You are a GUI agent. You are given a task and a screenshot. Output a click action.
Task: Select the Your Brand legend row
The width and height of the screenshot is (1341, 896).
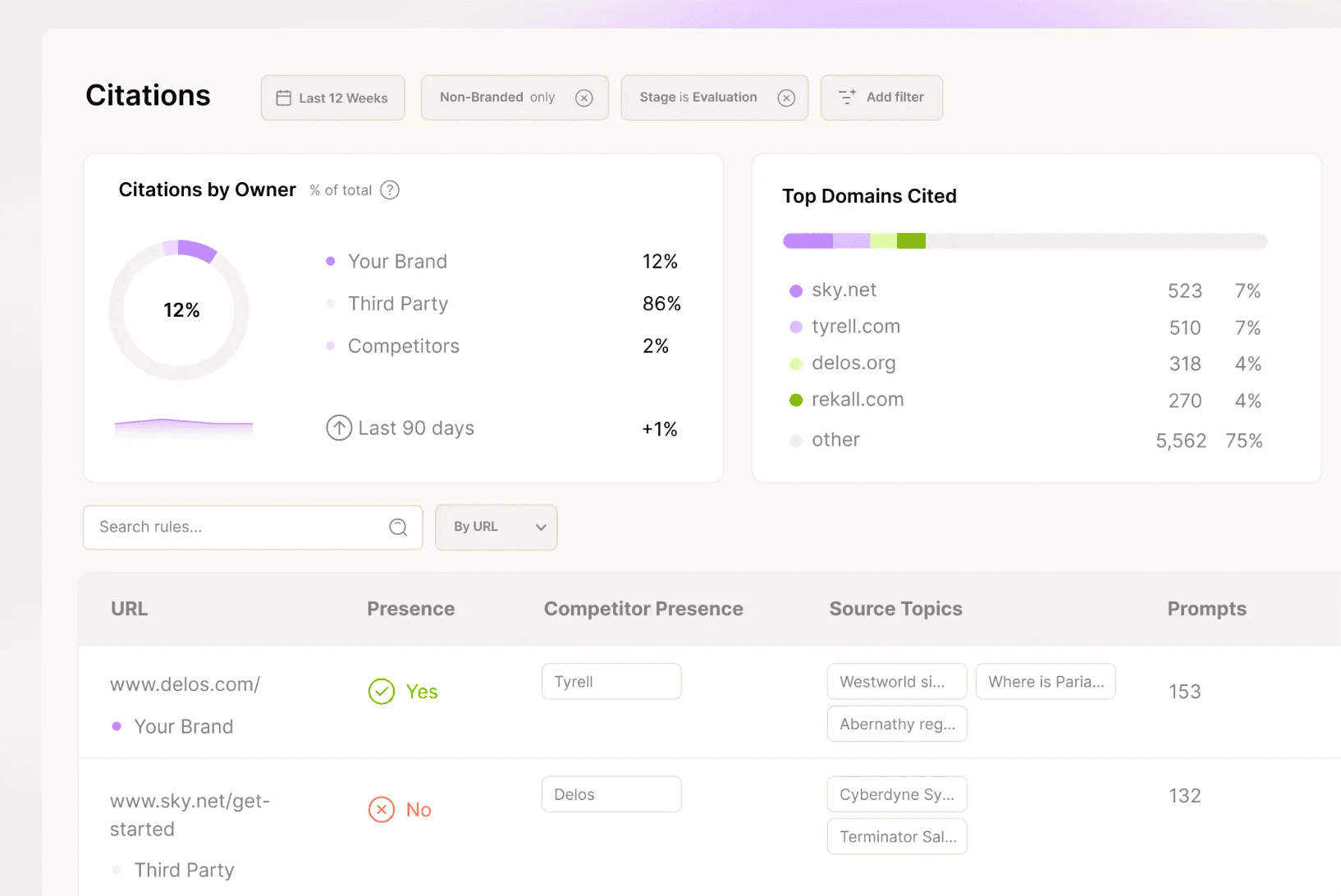point(503,262)
